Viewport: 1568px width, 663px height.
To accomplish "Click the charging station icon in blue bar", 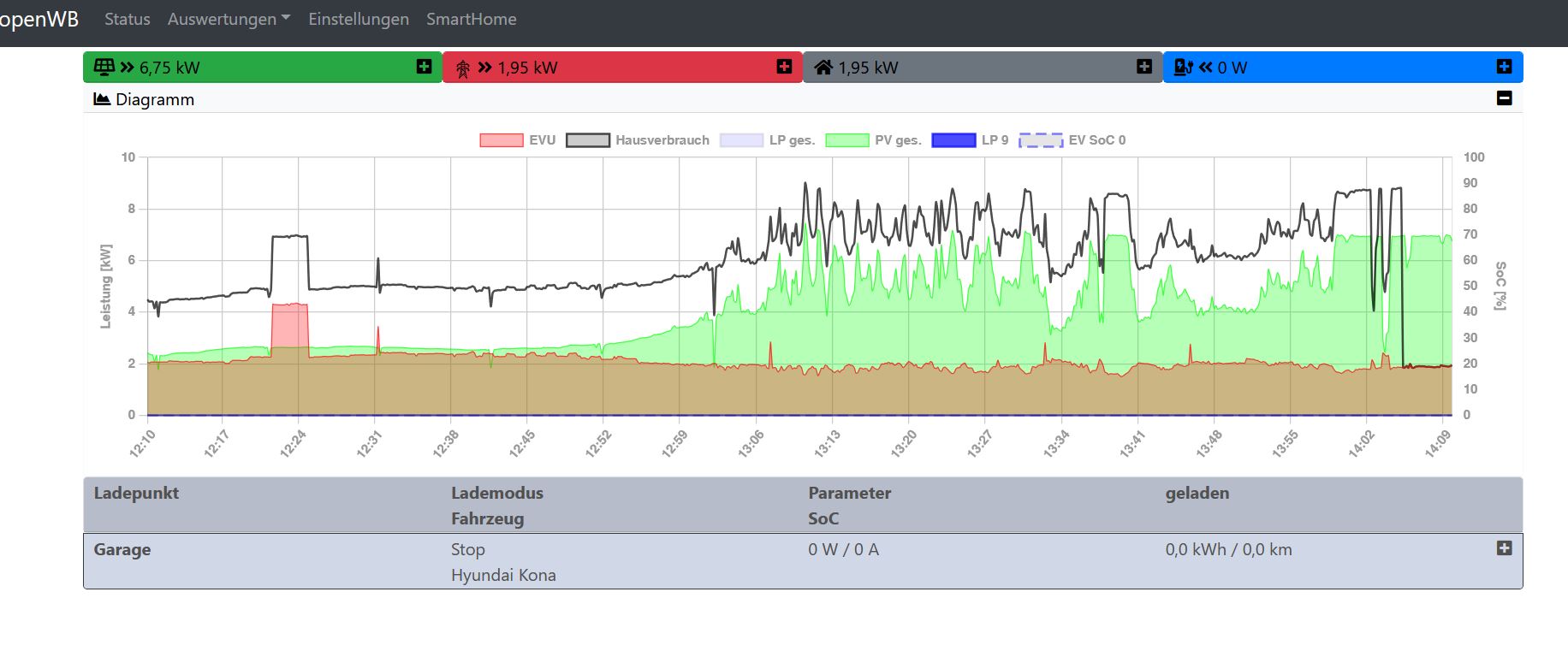I will tap(1184, 67).
